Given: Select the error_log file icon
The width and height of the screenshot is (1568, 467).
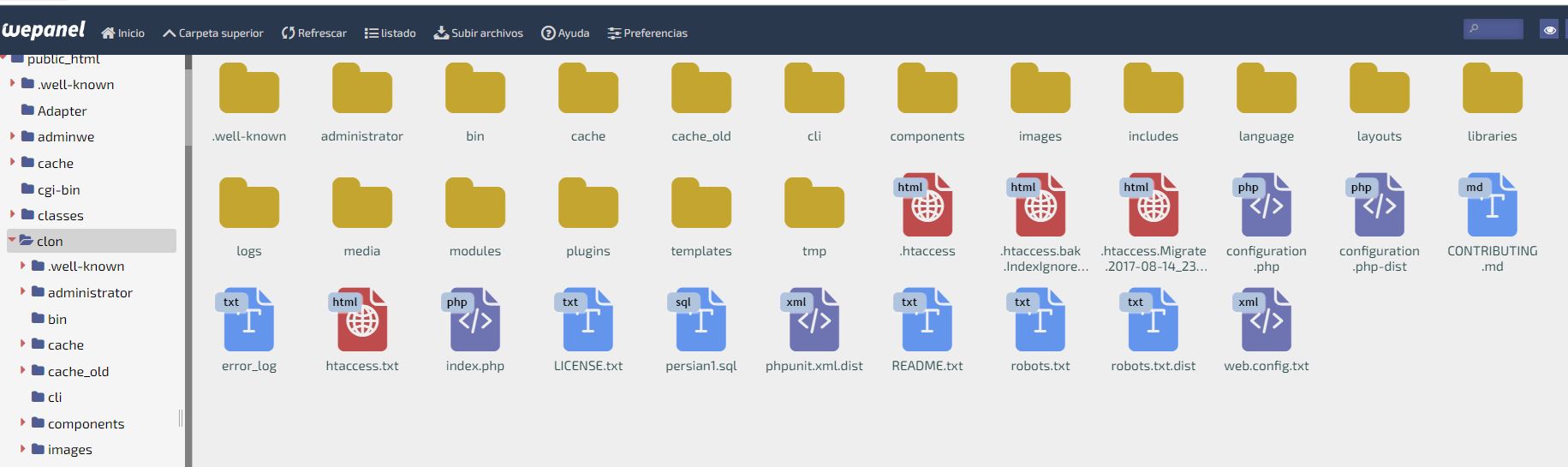Looking at the screenshot, I should [246, 320].
